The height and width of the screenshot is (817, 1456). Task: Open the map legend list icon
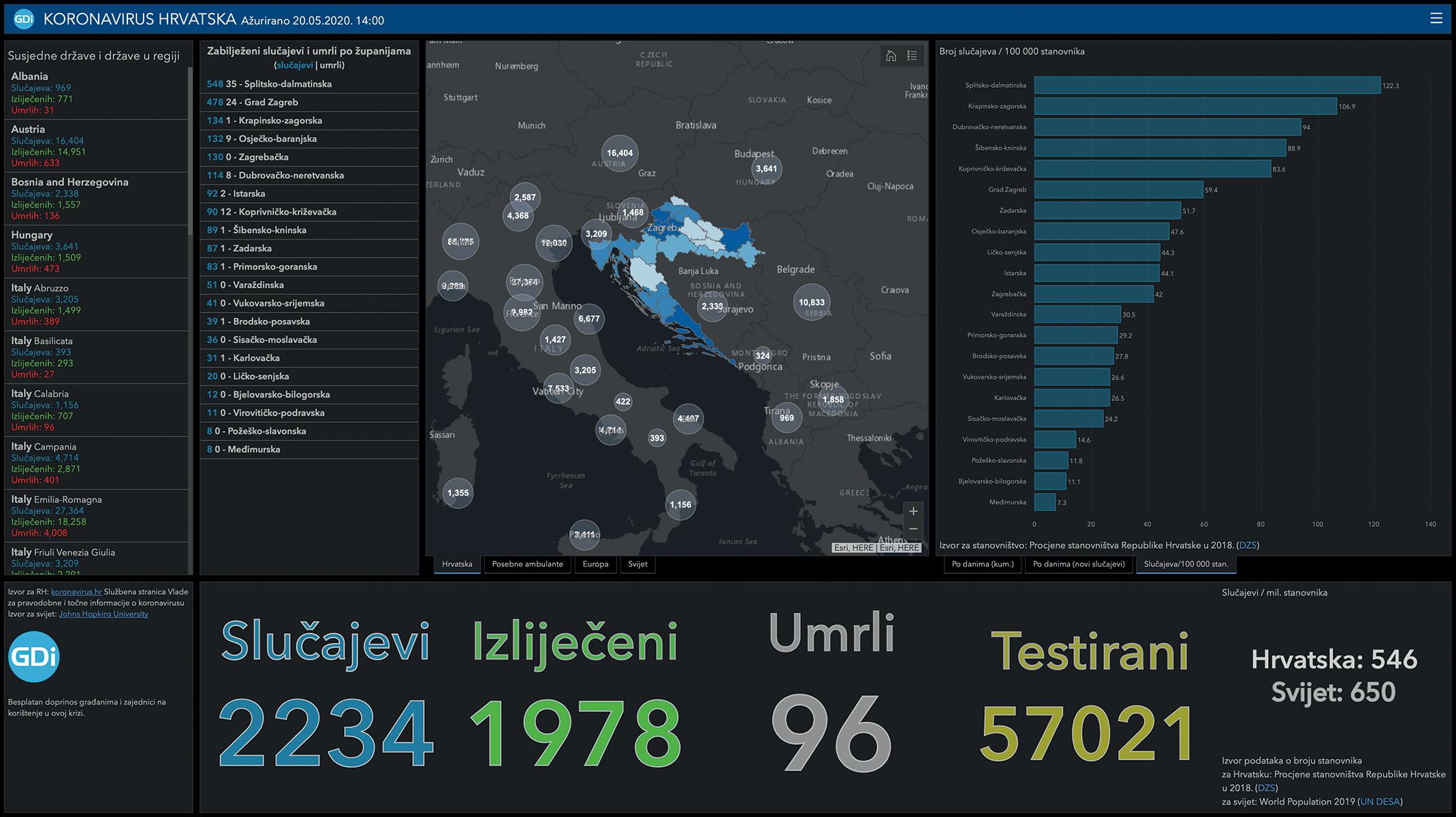pos(912,57)
